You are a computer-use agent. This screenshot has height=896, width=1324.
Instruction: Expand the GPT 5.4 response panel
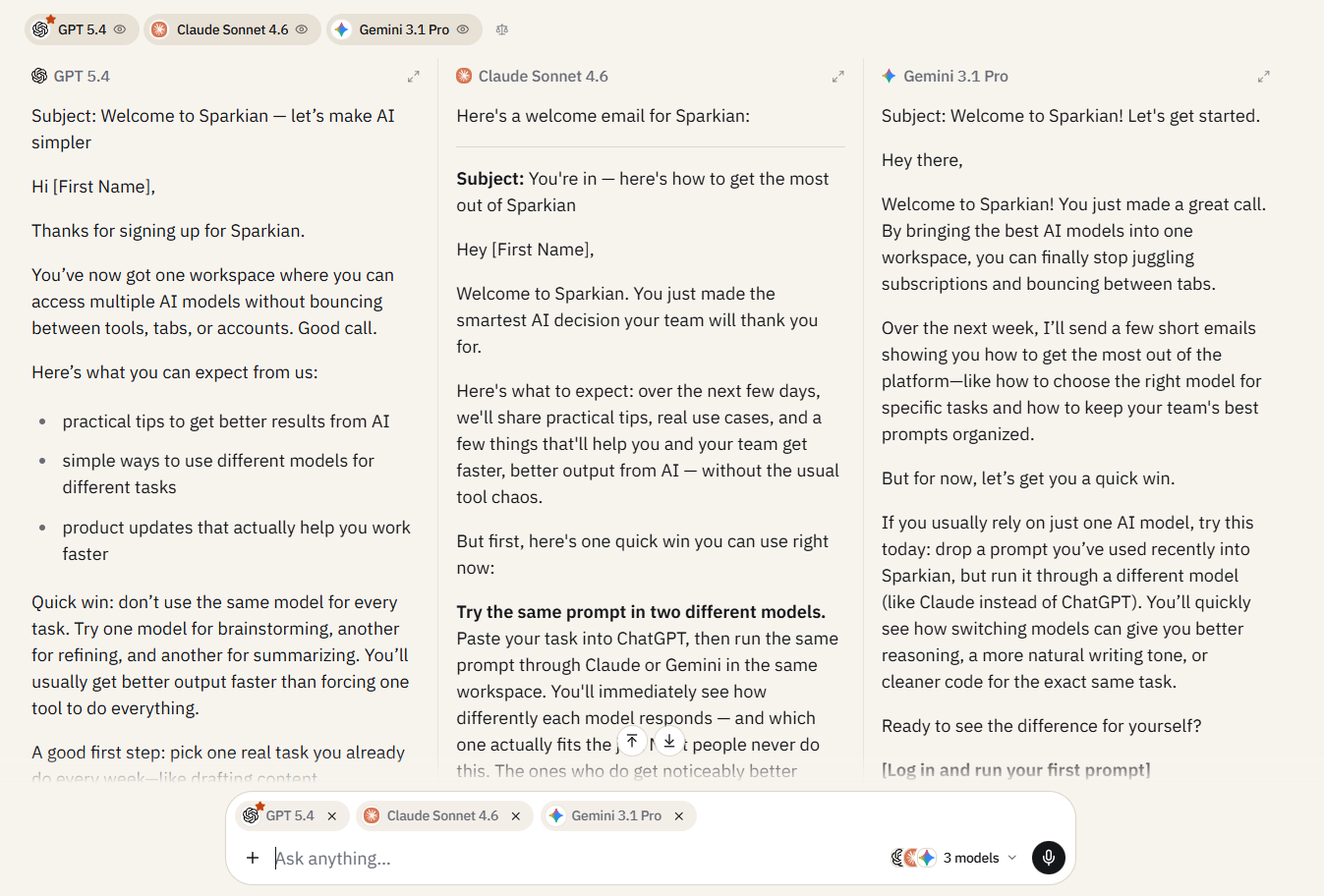[x=414, y=77]
